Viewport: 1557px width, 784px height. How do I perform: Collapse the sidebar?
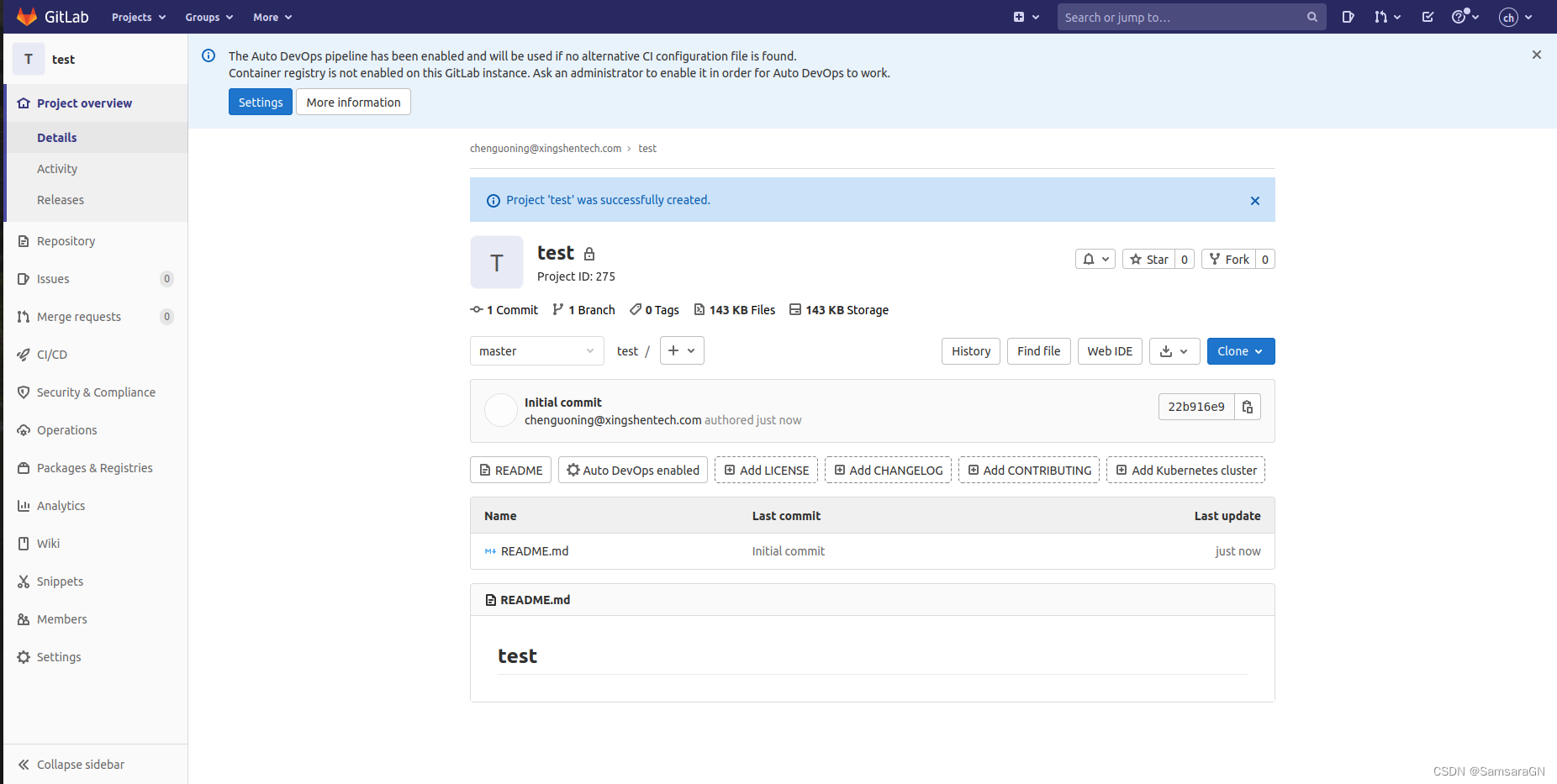96,765
